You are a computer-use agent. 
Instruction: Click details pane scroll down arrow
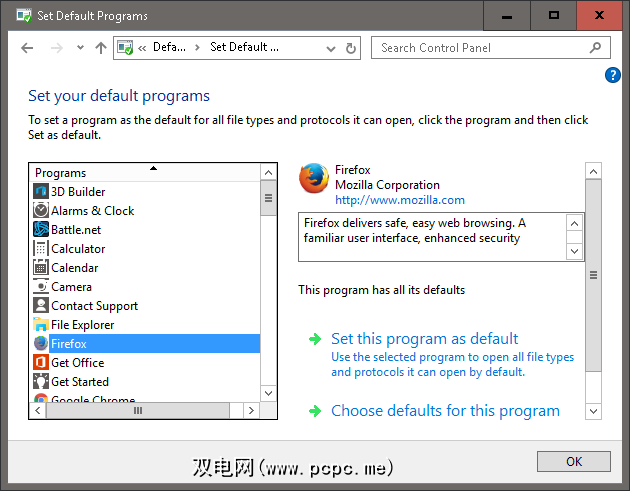[x=593, y=411]
